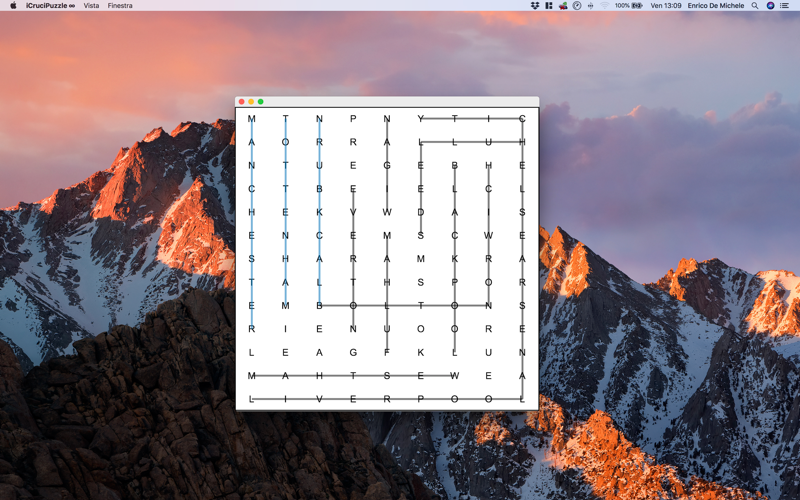Select the letter Y in the puzzle grid
Screen dimensions: 800x500
point(420,119)
